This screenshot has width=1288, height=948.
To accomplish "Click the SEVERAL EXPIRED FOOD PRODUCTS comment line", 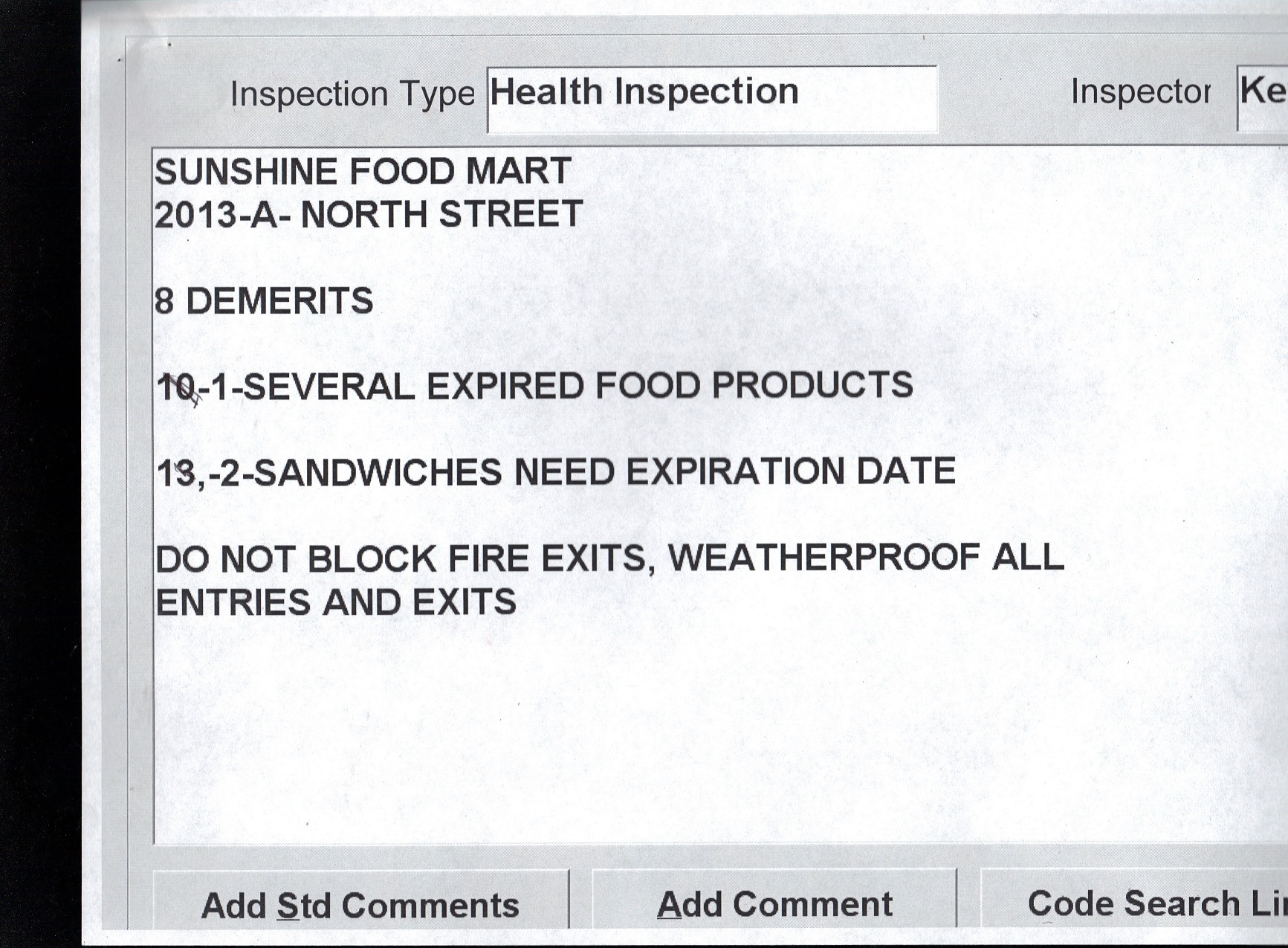I will point(535,387).
